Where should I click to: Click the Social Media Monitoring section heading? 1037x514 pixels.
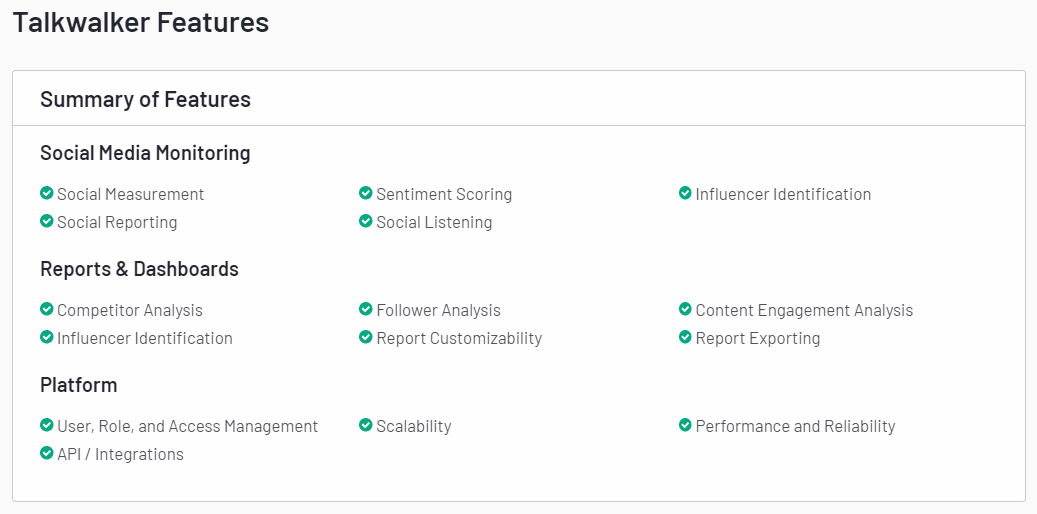click(145, 153)
